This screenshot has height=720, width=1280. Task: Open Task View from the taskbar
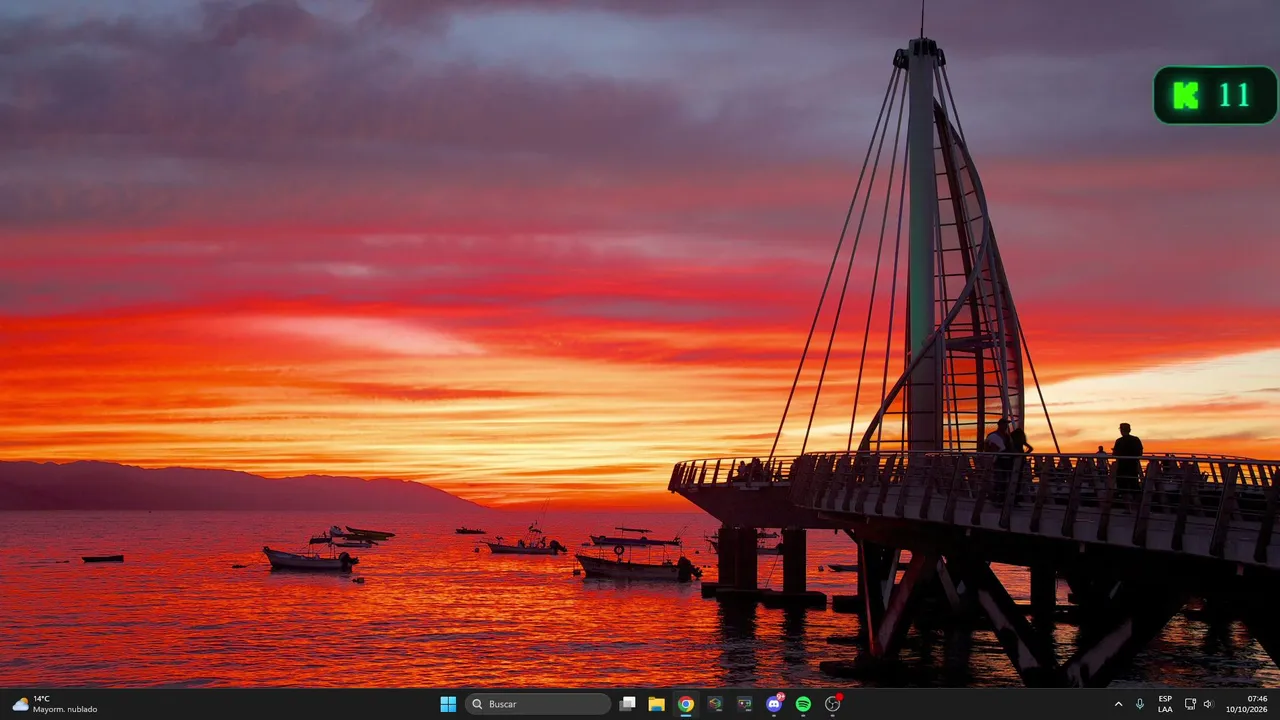click(x=627, y=704)
